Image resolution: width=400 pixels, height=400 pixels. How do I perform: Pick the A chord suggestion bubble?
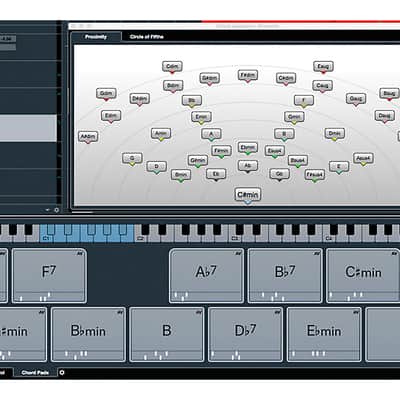click(x=211, y=134)
